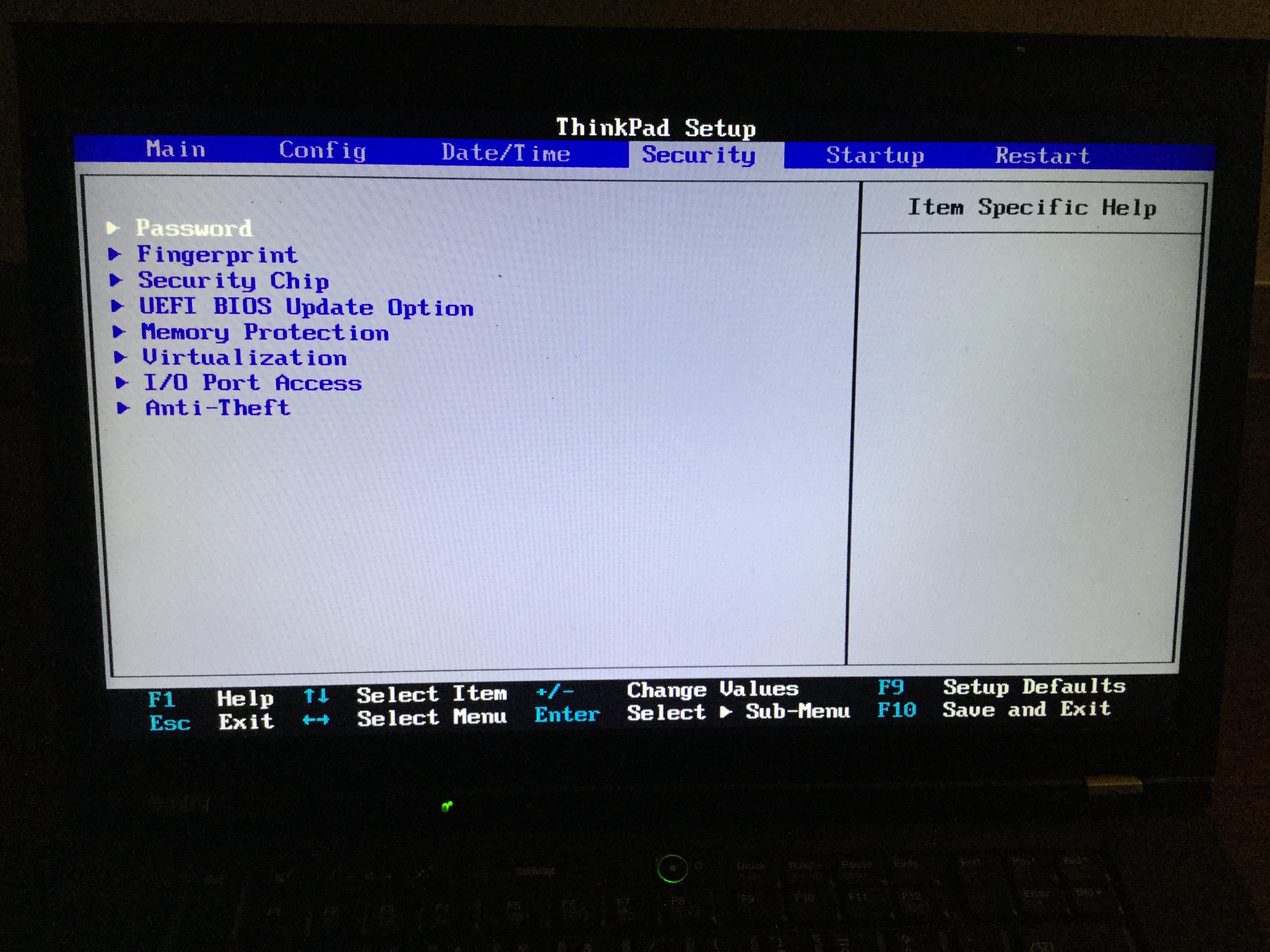
Task: Expand arrow beside Password
Action: click(x=112, y=228)
